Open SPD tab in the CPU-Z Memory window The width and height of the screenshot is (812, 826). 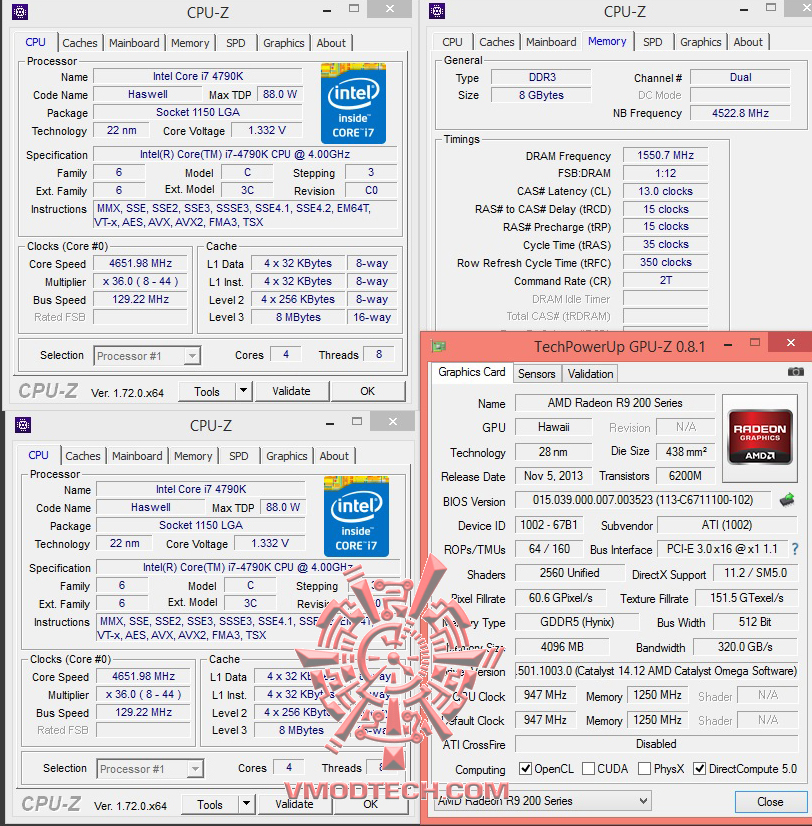pos(652,42)
